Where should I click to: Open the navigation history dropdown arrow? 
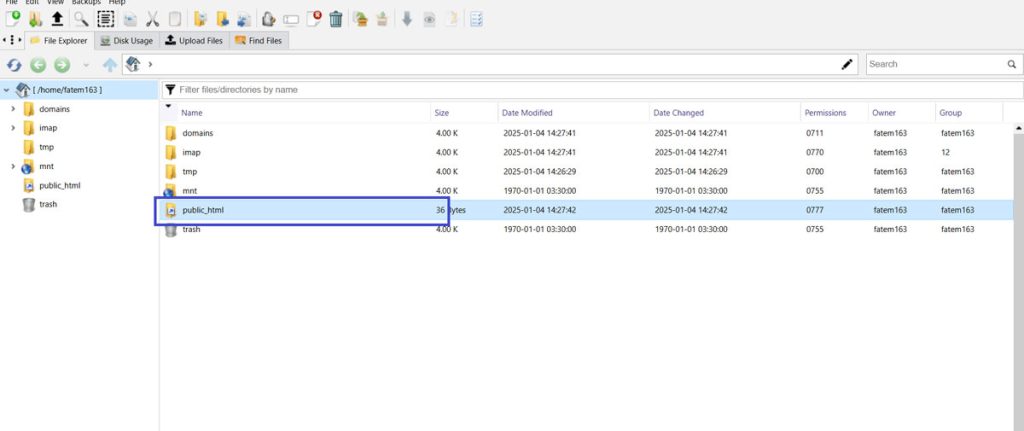click(x=86, y=65)
